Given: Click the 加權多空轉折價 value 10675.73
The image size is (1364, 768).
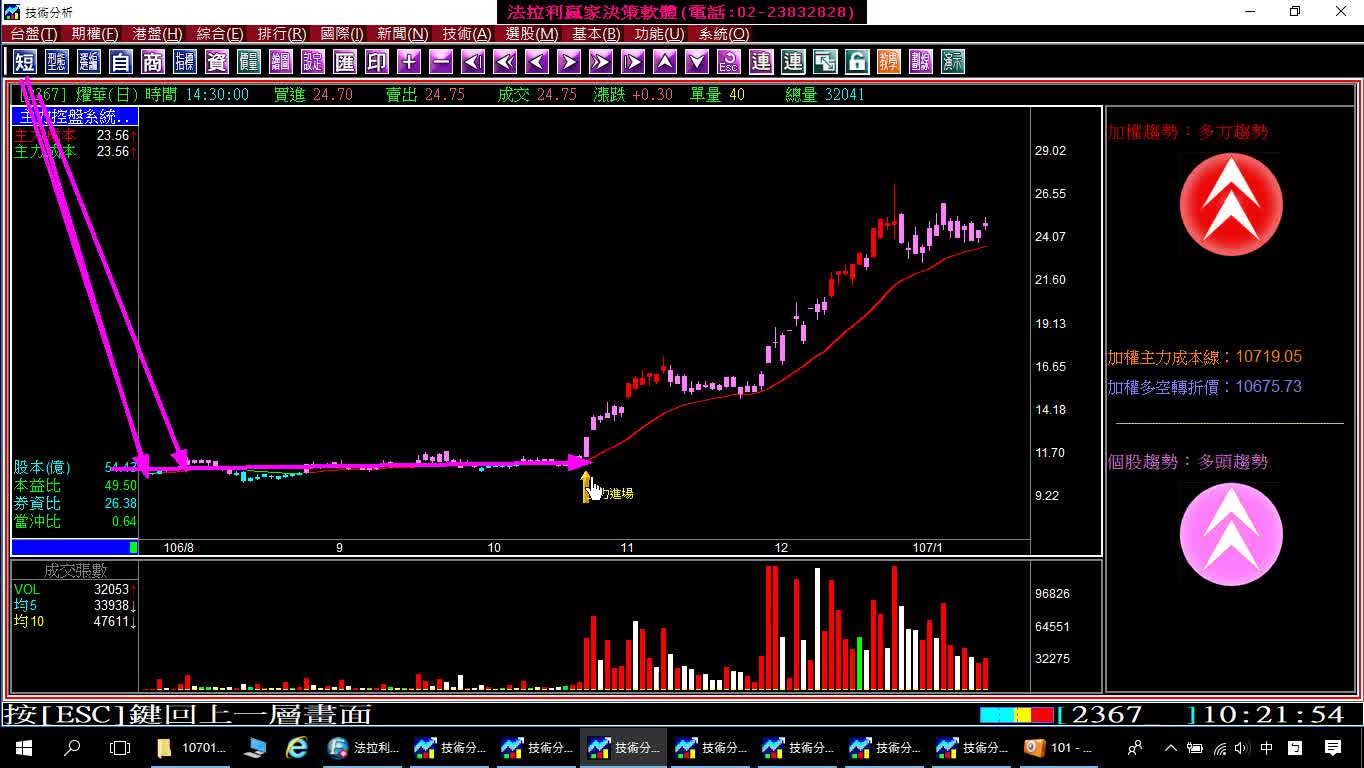Looking at the screenshot, I should coord(1269,387).
